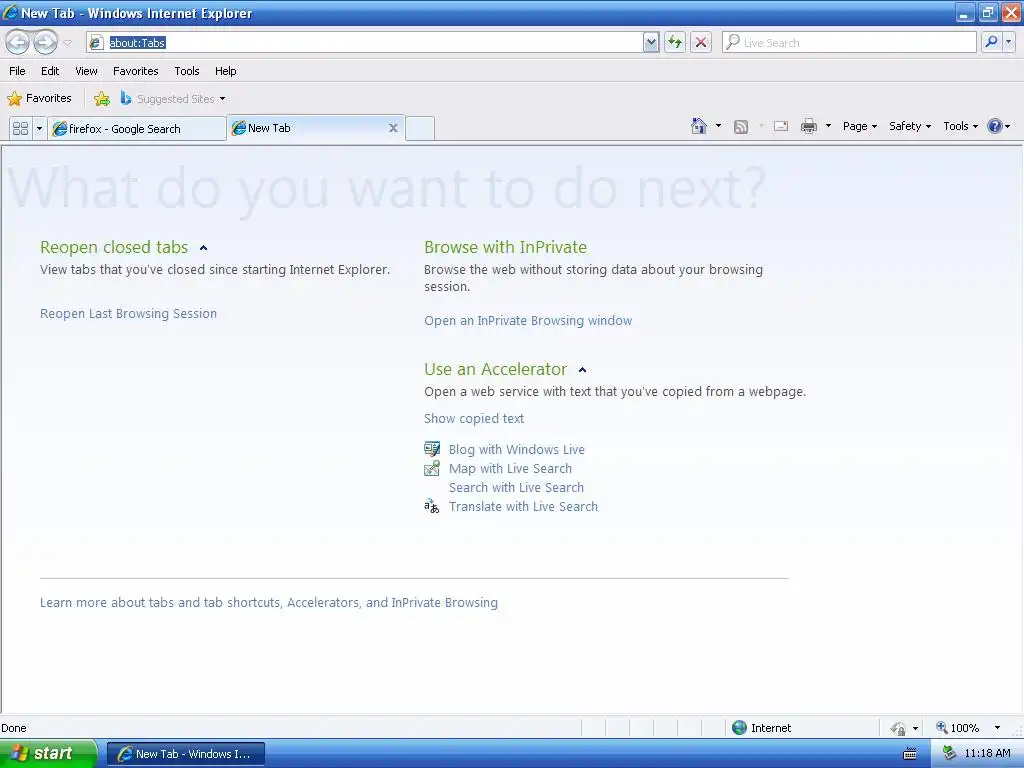
Task: Click the Print icon
Action: 808,126
